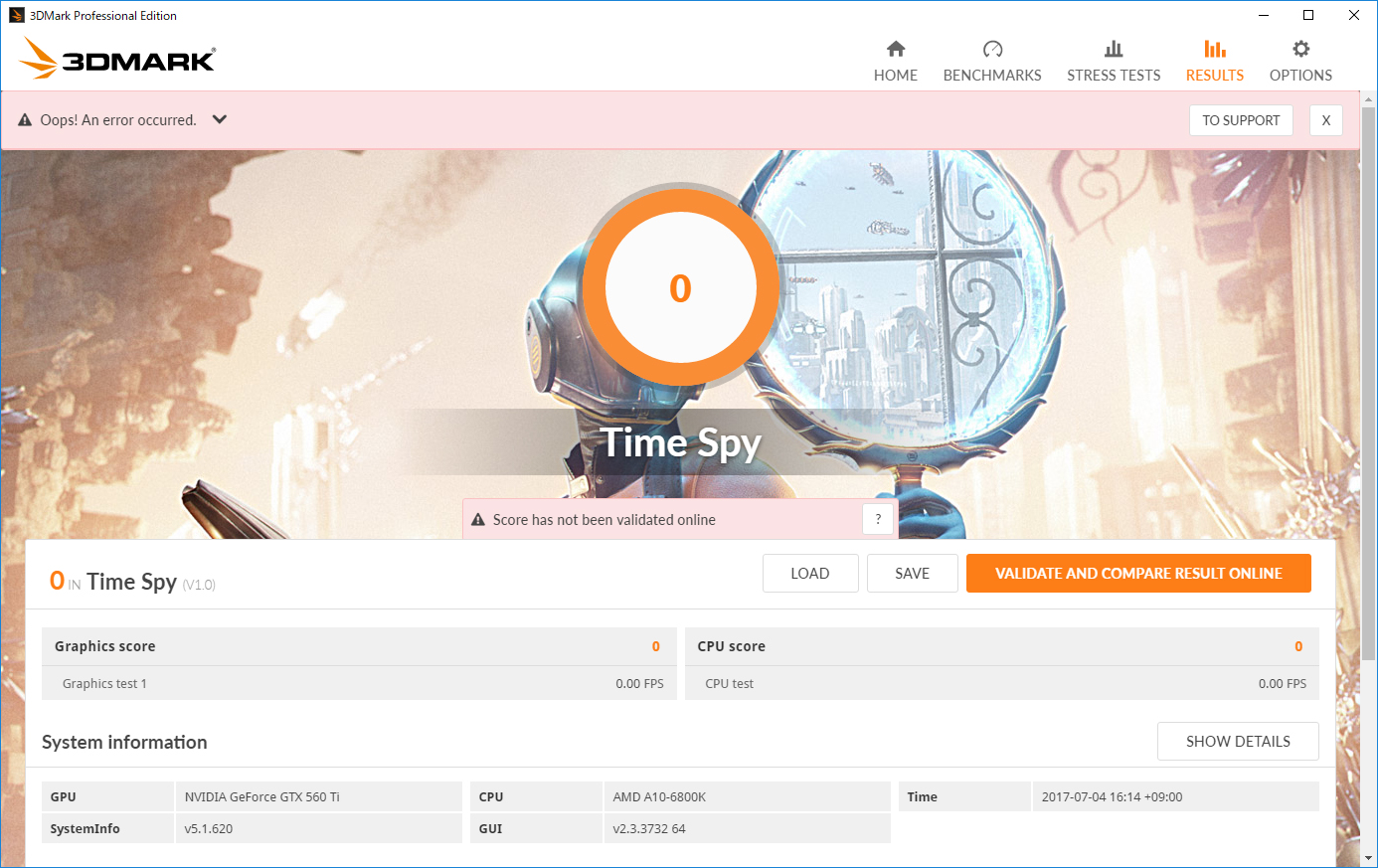The height and width of the screenshot is (868, 1378).
Task: Switch to the RESULTS tab
Action: tap(1214, 75)
